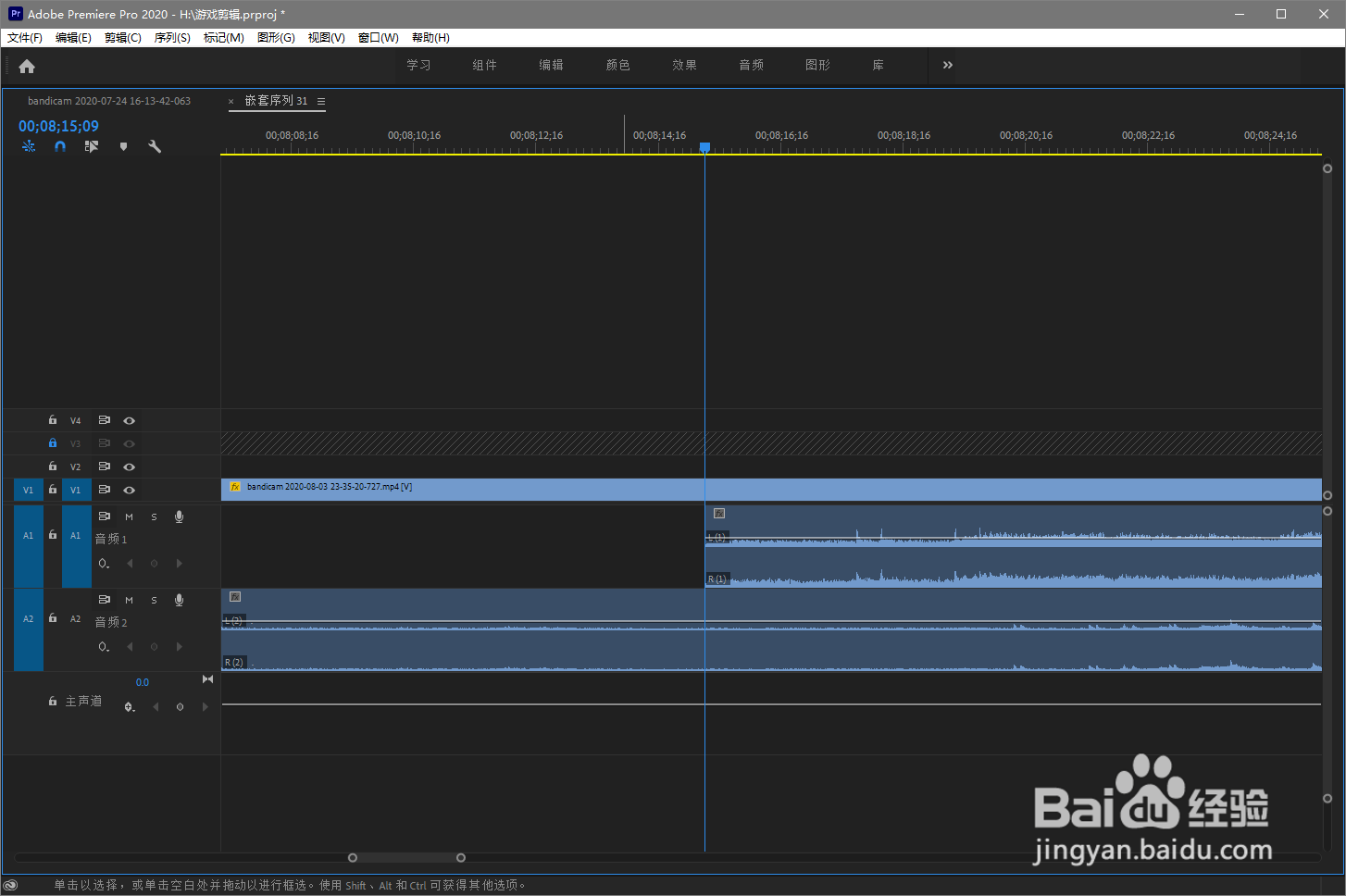Screen dimensions: 1346x896
Task: Add keyframe on master track
Action: tap(180, 707)
